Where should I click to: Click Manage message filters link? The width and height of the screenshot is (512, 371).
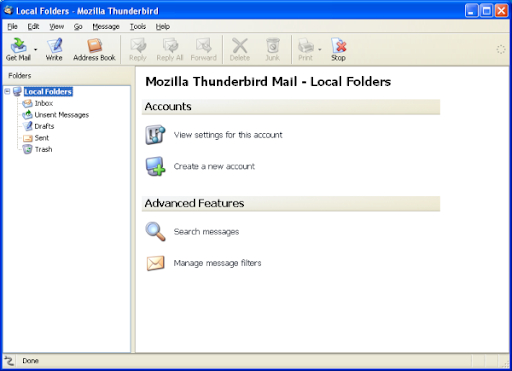[217, 263]
